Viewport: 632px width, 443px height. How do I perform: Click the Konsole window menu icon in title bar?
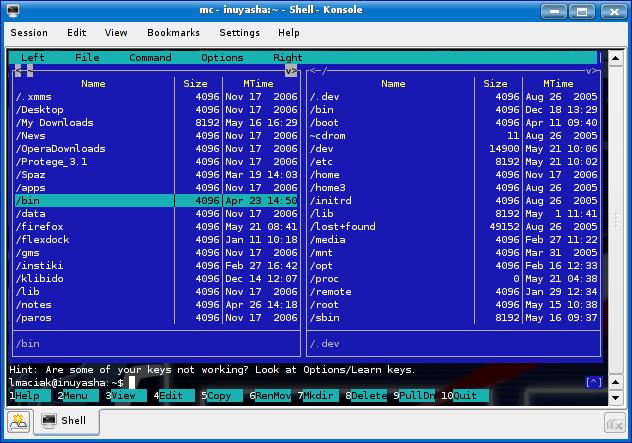(11, 10)
